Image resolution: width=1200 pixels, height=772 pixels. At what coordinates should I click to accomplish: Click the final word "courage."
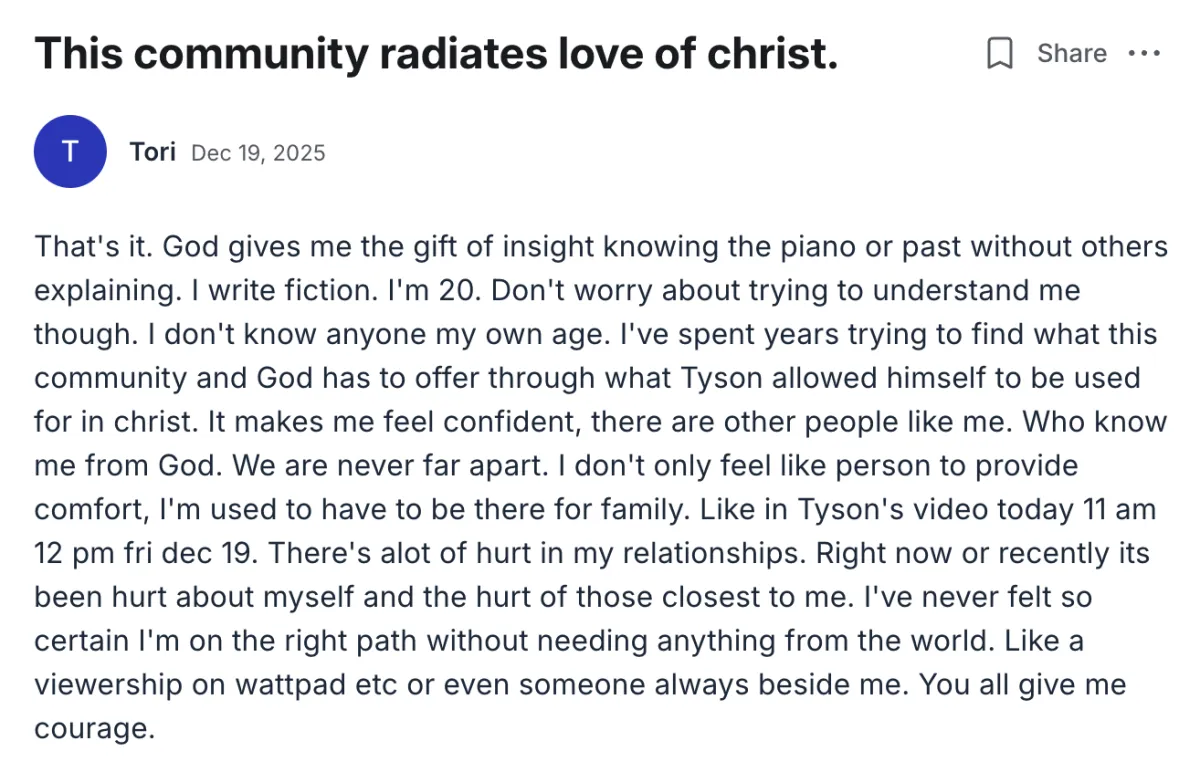coord(95,729)
